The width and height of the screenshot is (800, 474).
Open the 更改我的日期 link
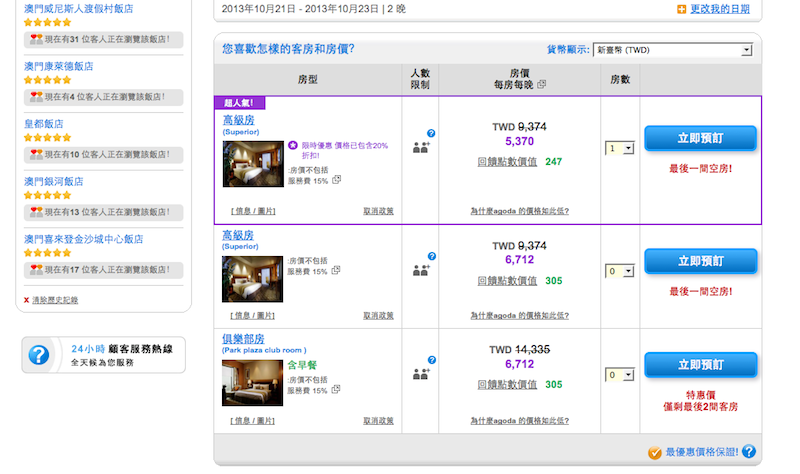point(720,9)
